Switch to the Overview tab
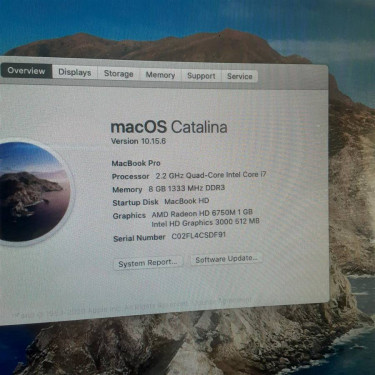This screenshot has width=375, height=375. (26, 71)
